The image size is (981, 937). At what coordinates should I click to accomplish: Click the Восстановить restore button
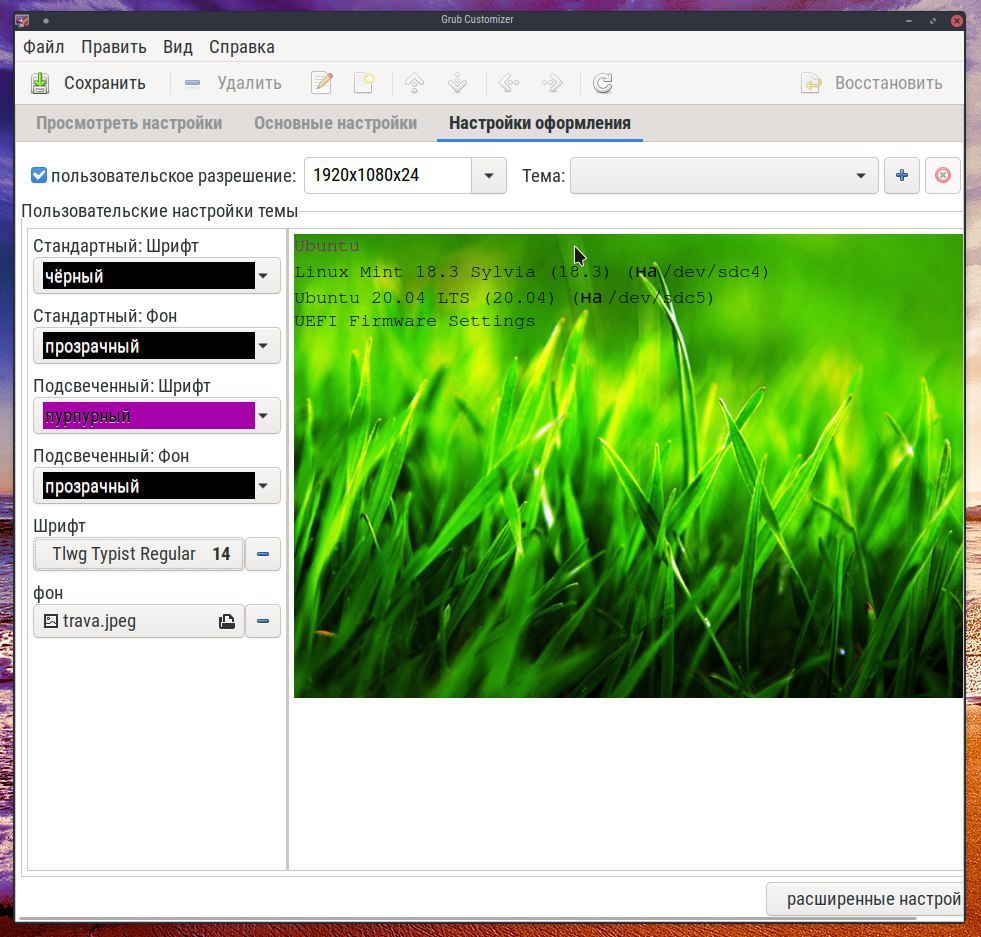pyautogui.click(x=872, y=83)
